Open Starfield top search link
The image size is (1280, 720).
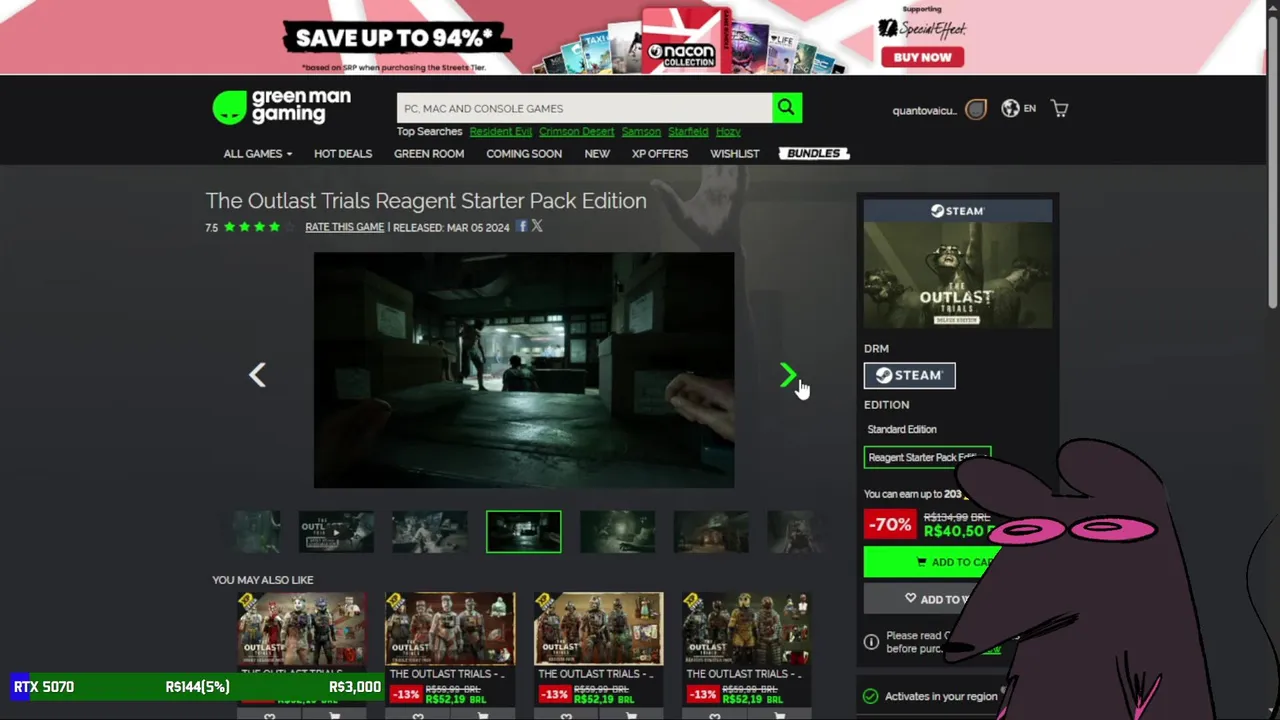pos(688,132)
